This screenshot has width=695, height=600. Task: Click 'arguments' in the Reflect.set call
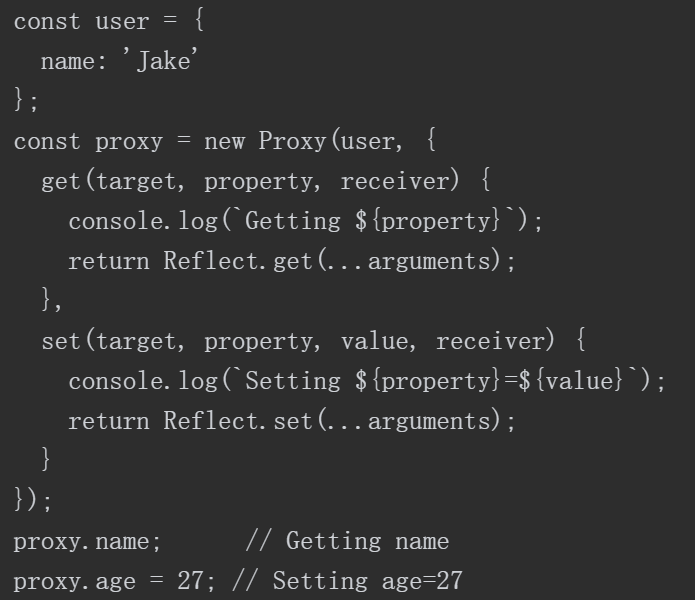pyautogui.click(x=429, y=421)
